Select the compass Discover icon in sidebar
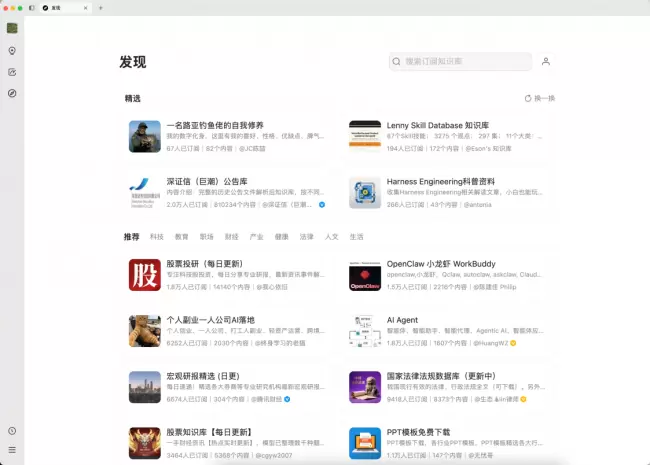Screen dimensions: 650x465 (12, 93)
